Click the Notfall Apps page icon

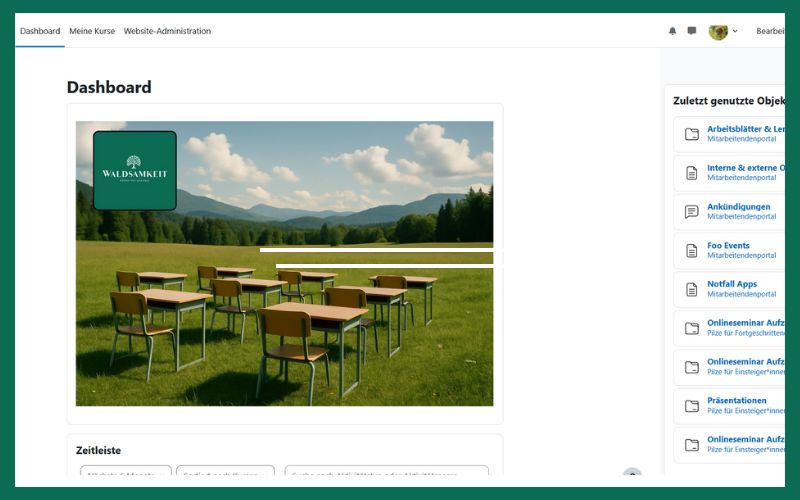692,290
